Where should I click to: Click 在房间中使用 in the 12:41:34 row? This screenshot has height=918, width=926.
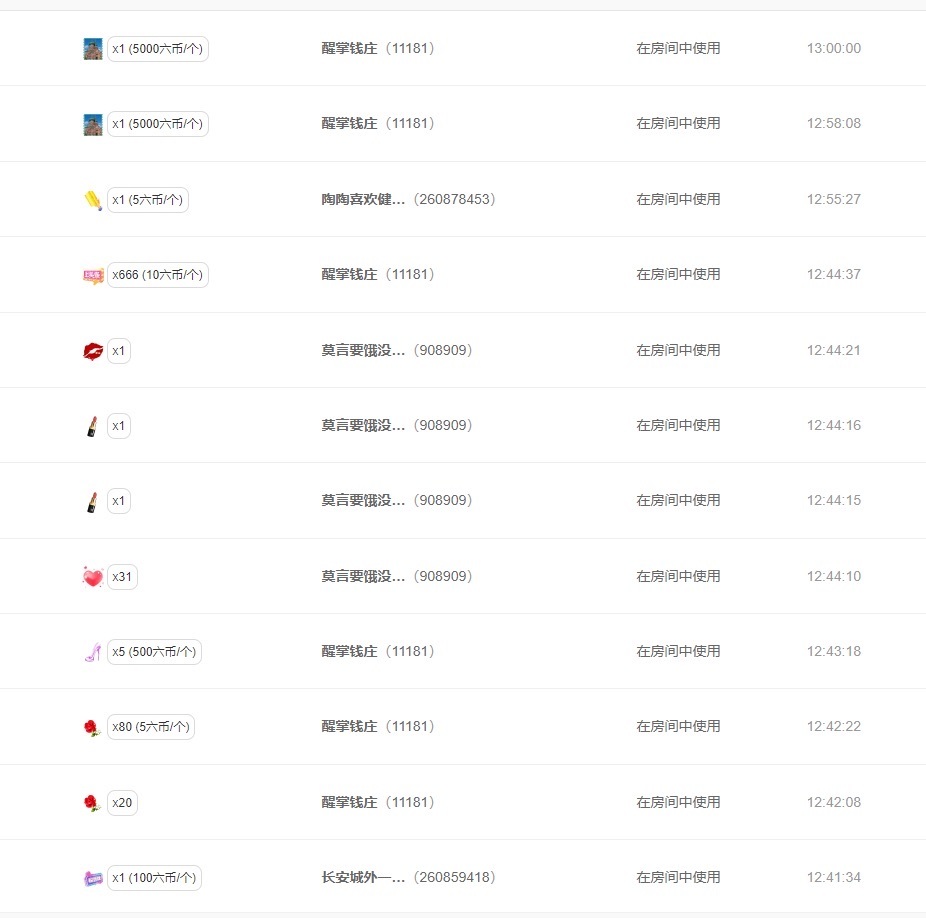tap(678, 877)
